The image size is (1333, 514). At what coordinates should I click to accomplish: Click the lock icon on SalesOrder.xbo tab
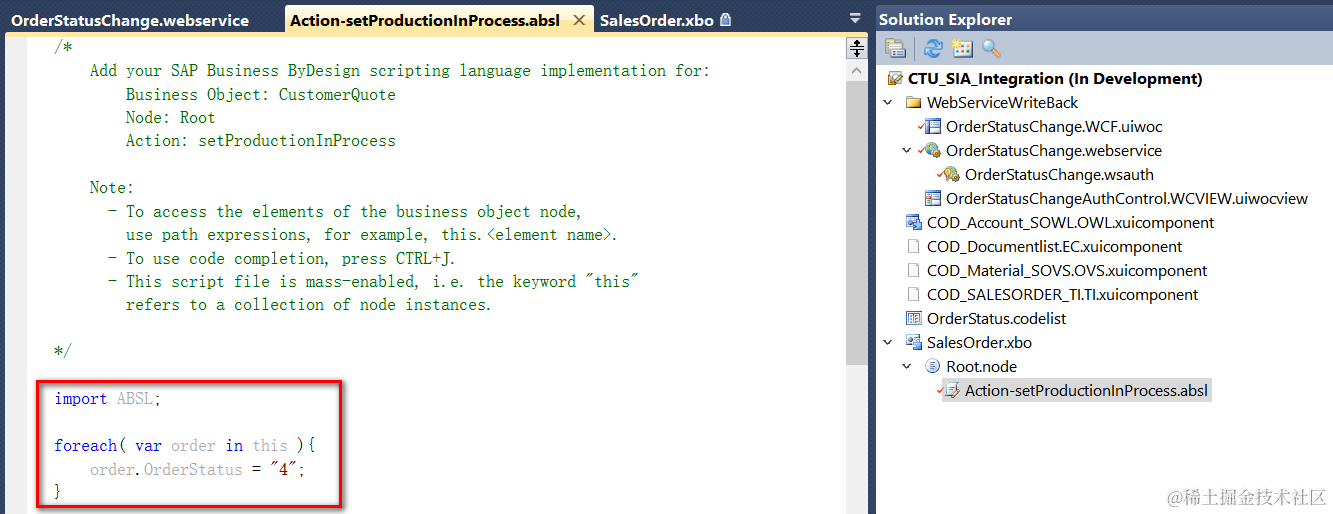(x=726, y=19)
